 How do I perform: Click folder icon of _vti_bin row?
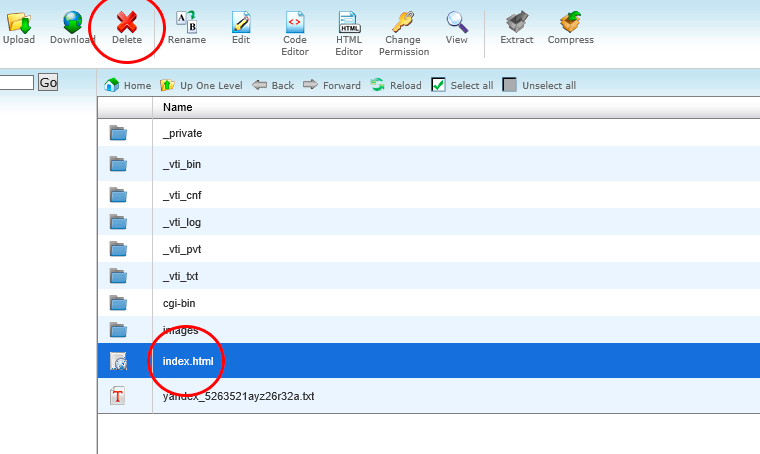point(118,164)
